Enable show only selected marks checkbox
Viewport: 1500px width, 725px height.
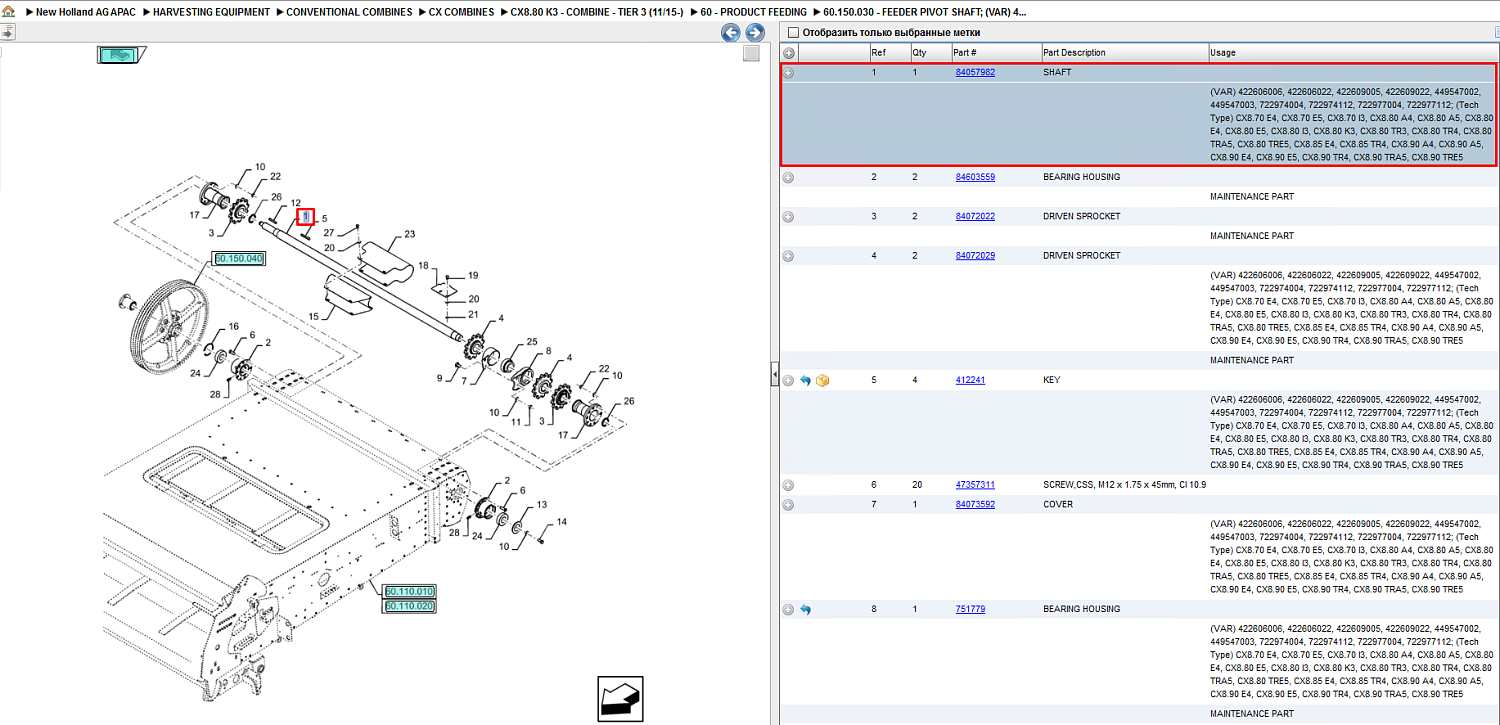point(794,33)
